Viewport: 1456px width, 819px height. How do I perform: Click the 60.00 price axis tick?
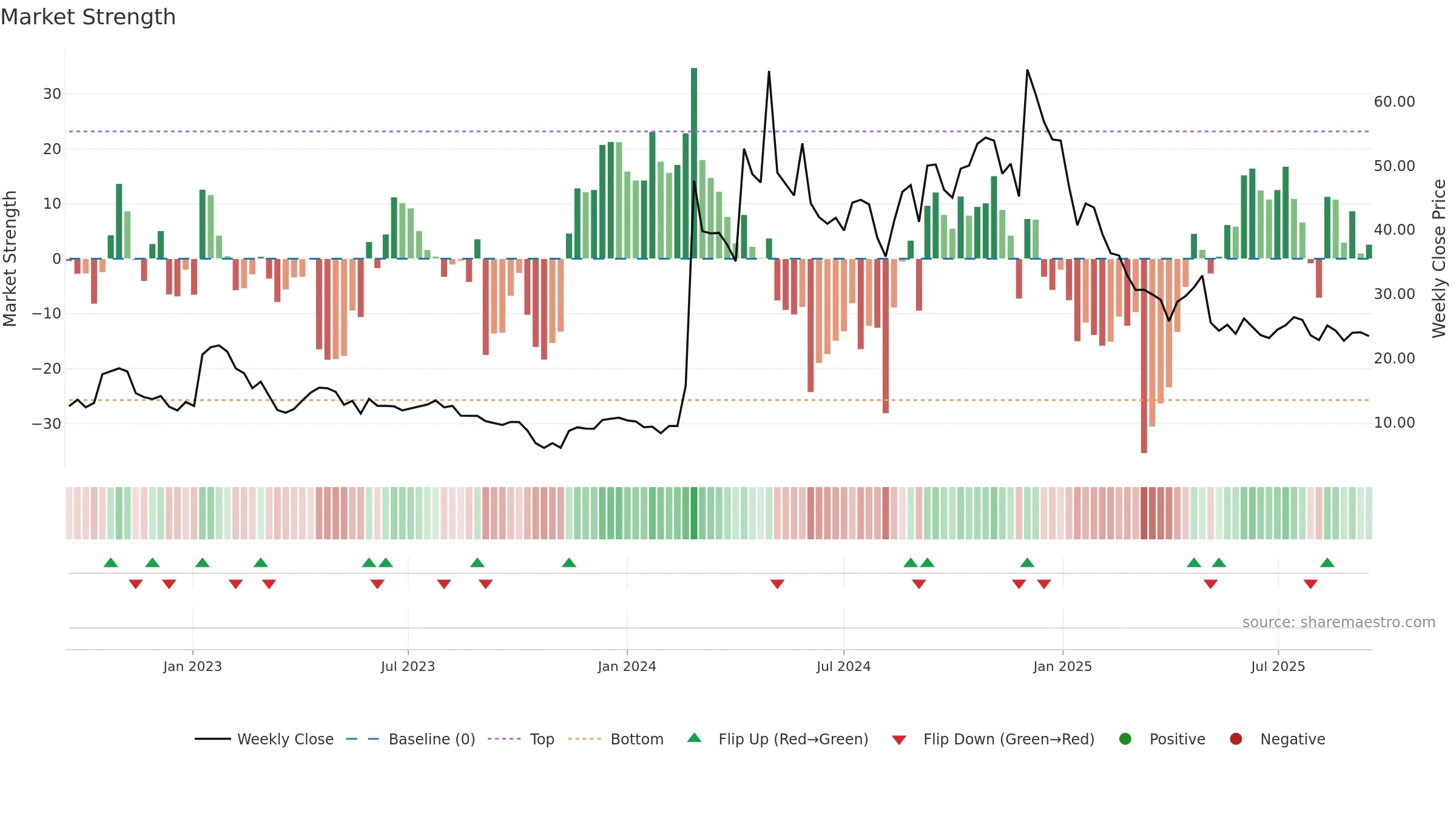(1394, 101)
